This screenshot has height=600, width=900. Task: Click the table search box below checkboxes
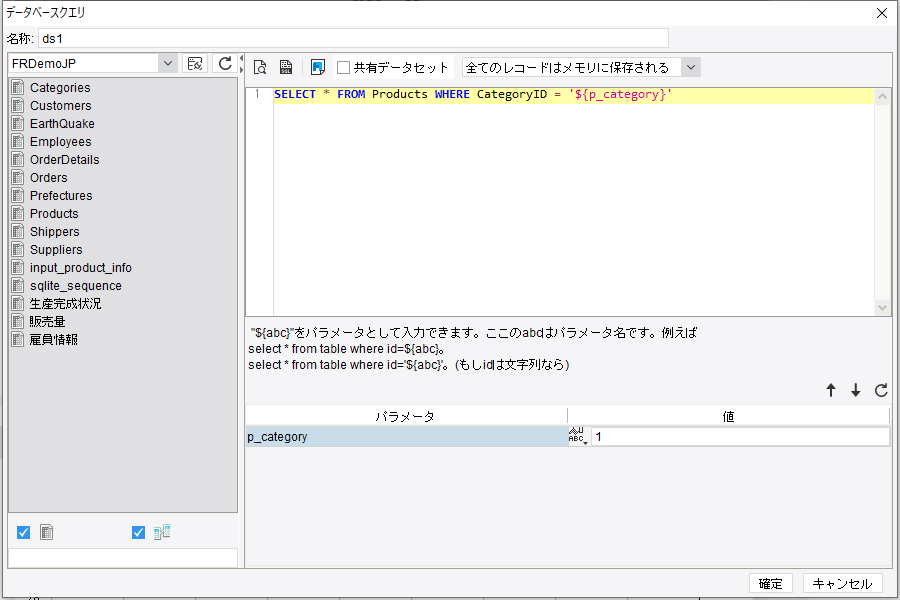point(123,558)
